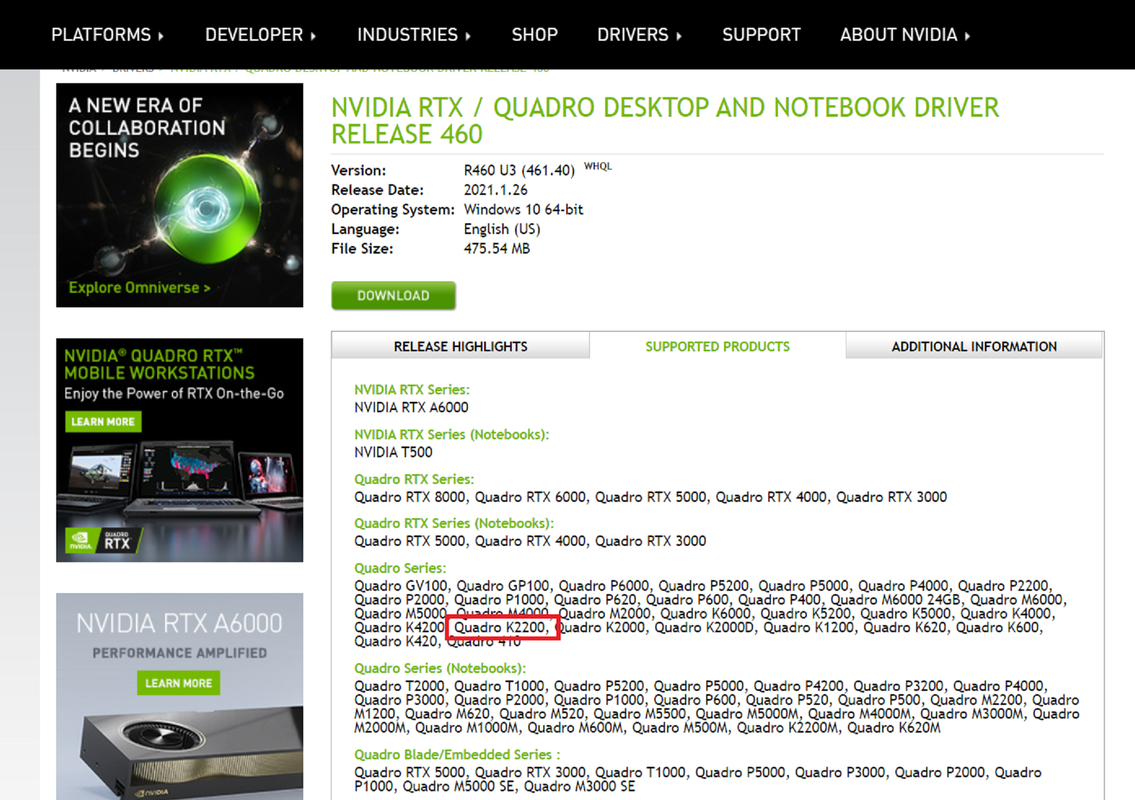Click LEARN MORE on Quadro RTX mobile workstations ad
Viewport: 1135px width, 800px height.
(103, 421)
